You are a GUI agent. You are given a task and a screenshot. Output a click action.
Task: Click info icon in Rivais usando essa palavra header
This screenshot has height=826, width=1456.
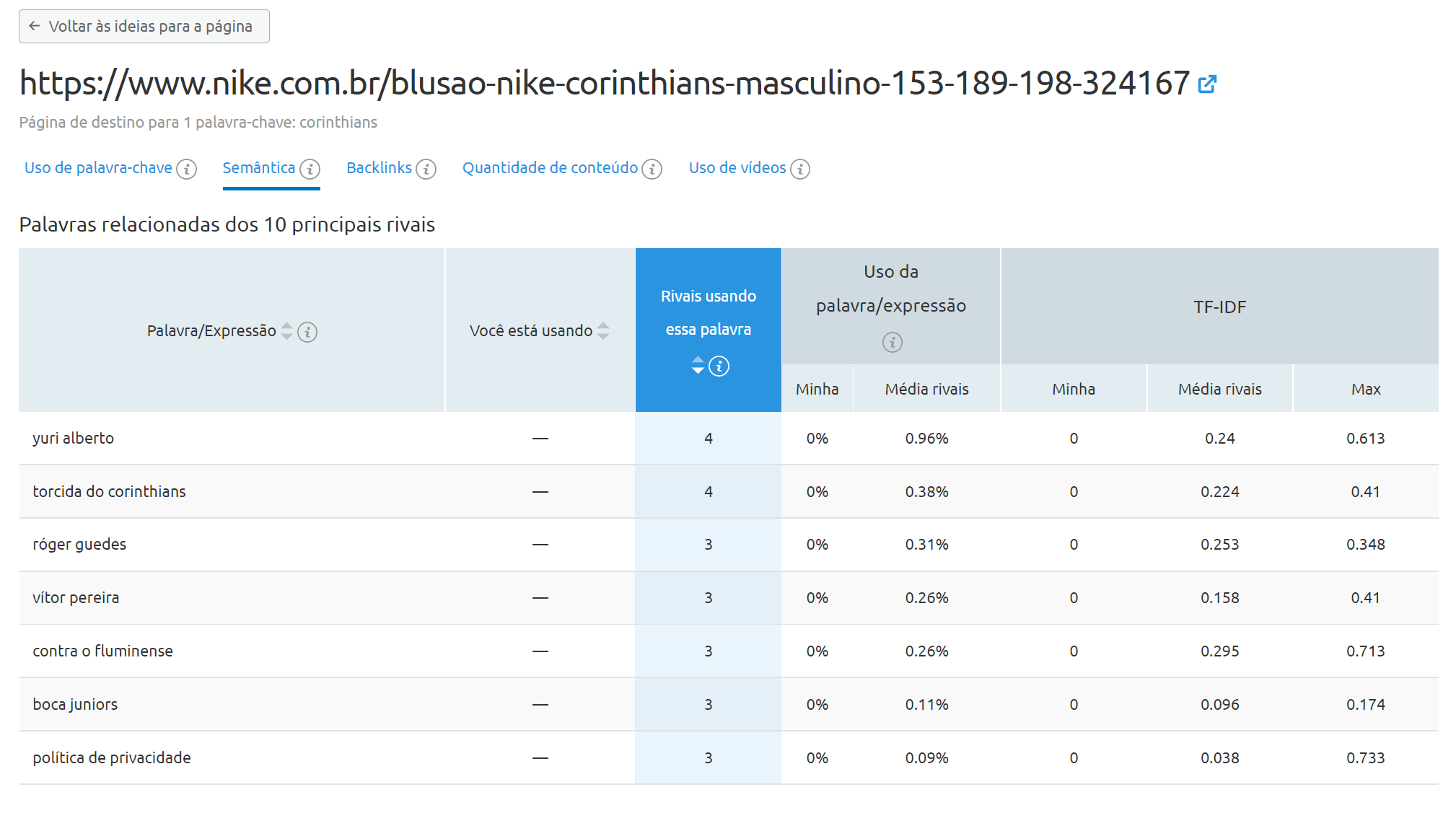tap(719, 366)
